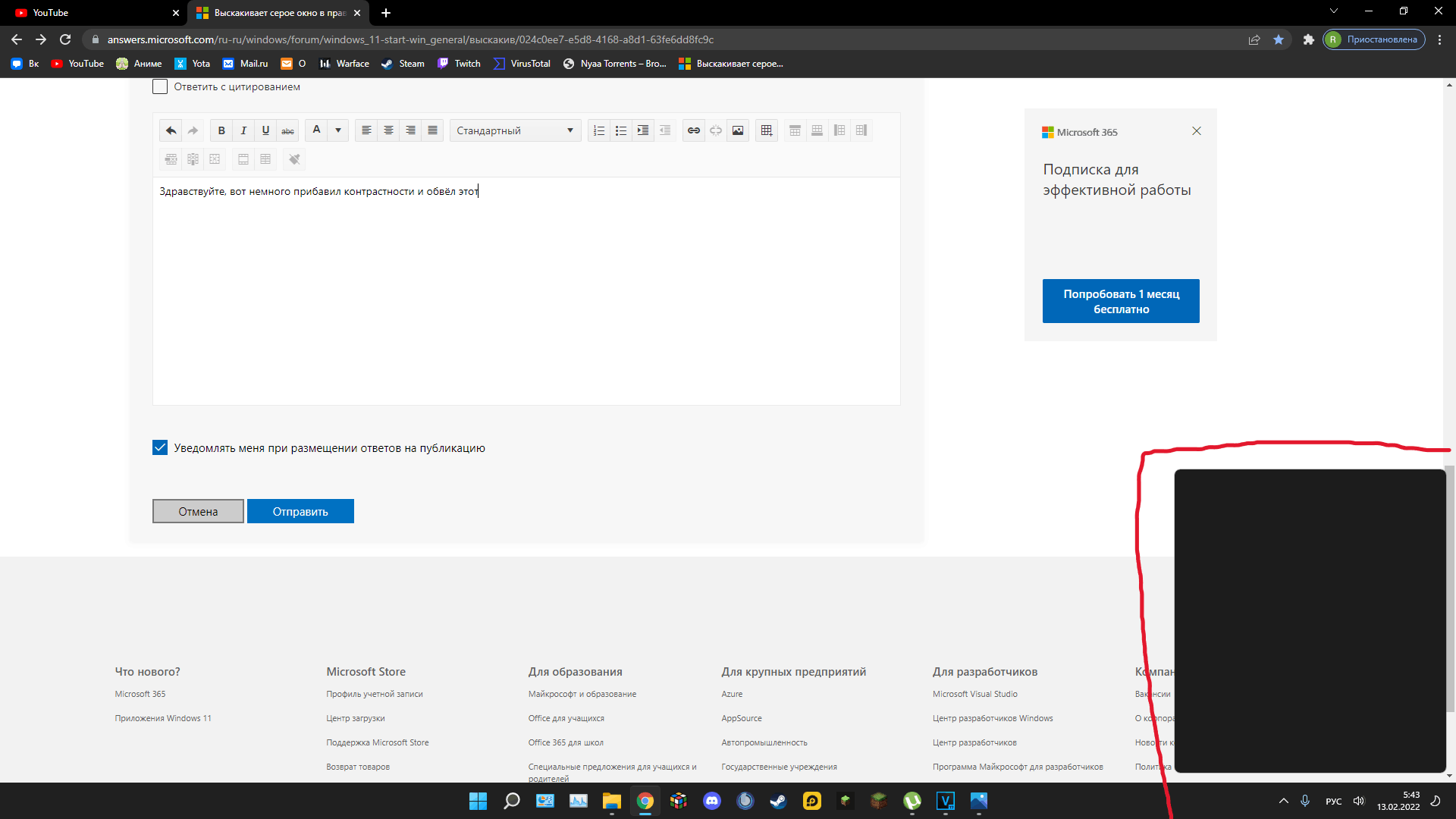
Task: Click the 'Отмена' cancel button
Action: pyautogui.click(x=198, y=511)
